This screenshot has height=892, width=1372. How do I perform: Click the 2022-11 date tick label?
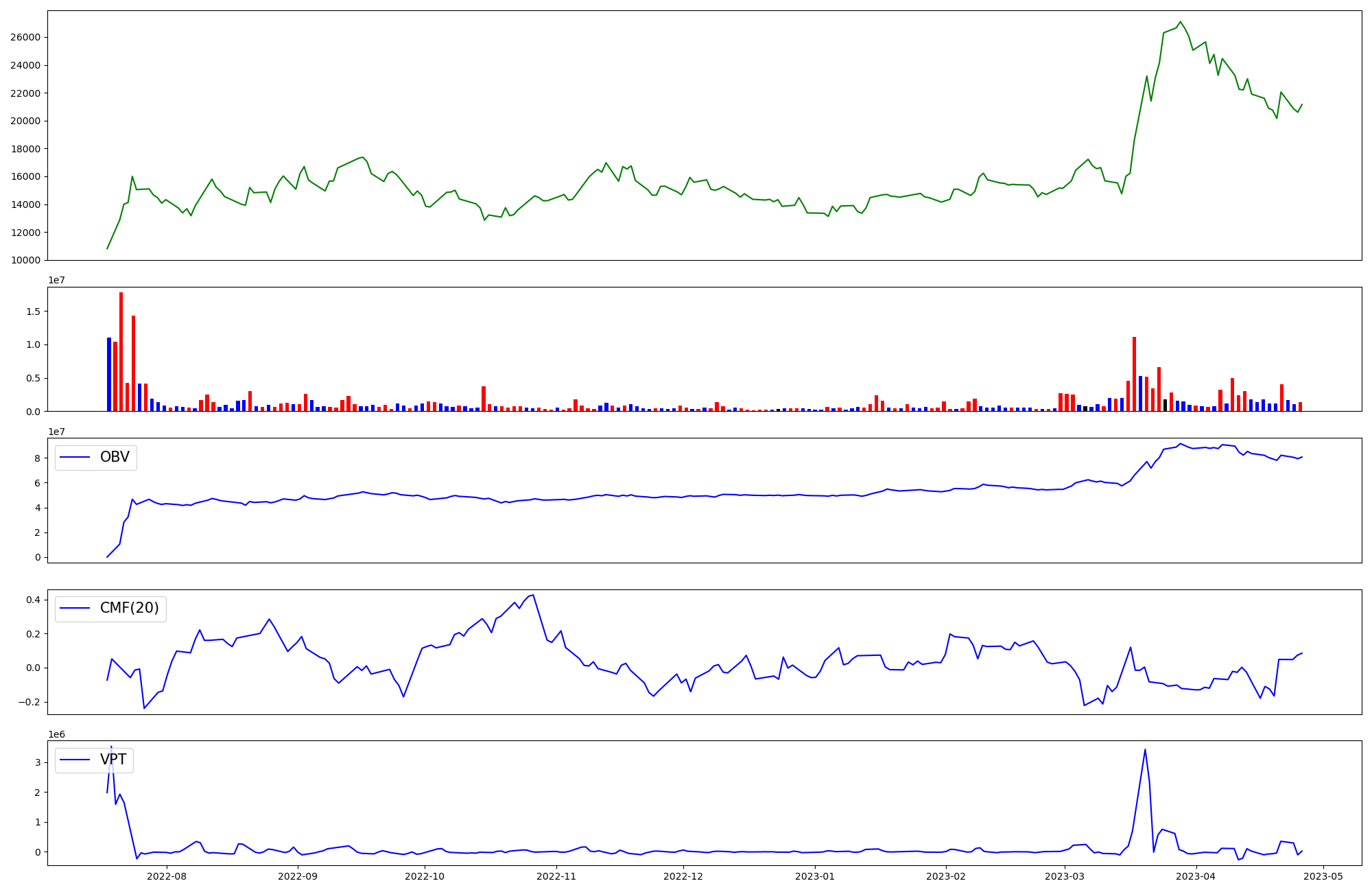pyautogui.click(x=556, y=876)
